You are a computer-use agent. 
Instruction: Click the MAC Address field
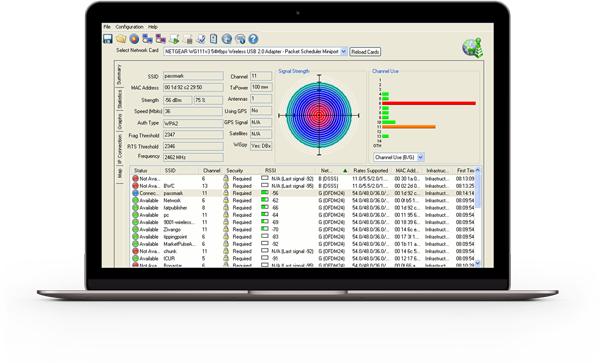(x=193, y=88)
